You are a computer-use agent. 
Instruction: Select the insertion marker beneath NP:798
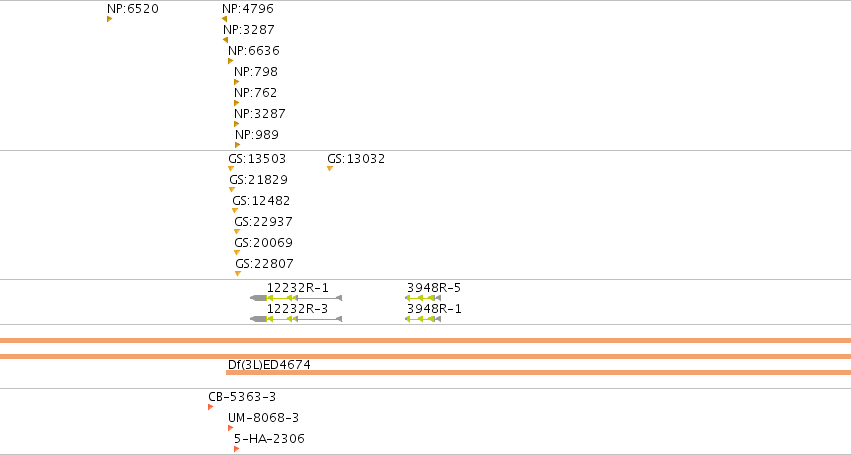pyautogui.click(x=237, y=82)
